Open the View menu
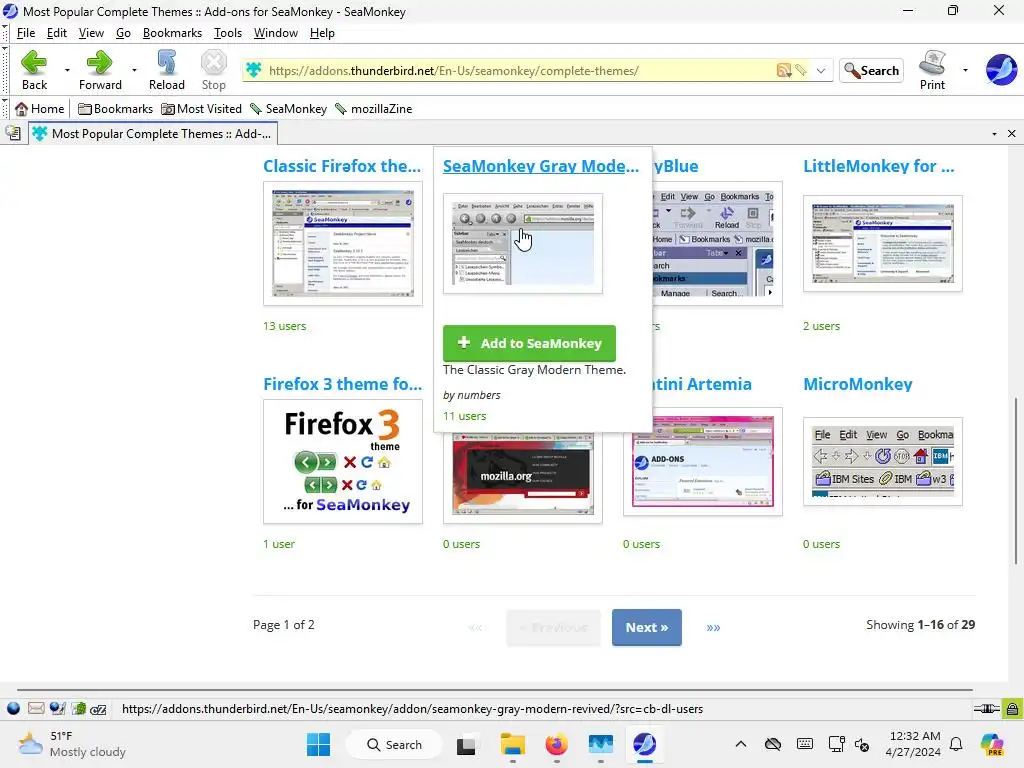 [x=91, y=33]
